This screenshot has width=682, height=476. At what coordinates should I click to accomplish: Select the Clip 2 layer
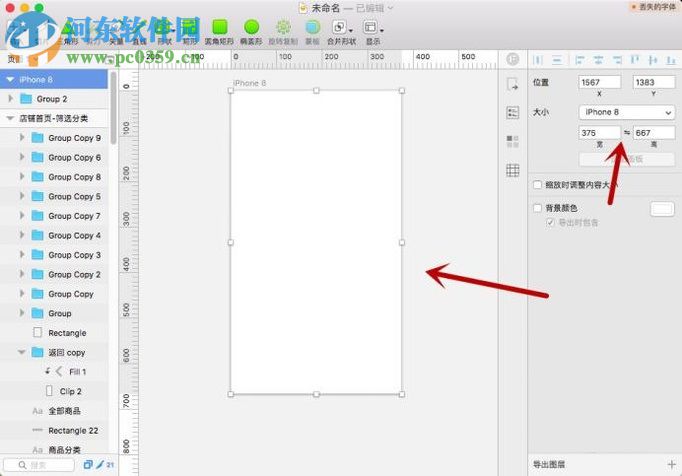[x=54, y=391]
